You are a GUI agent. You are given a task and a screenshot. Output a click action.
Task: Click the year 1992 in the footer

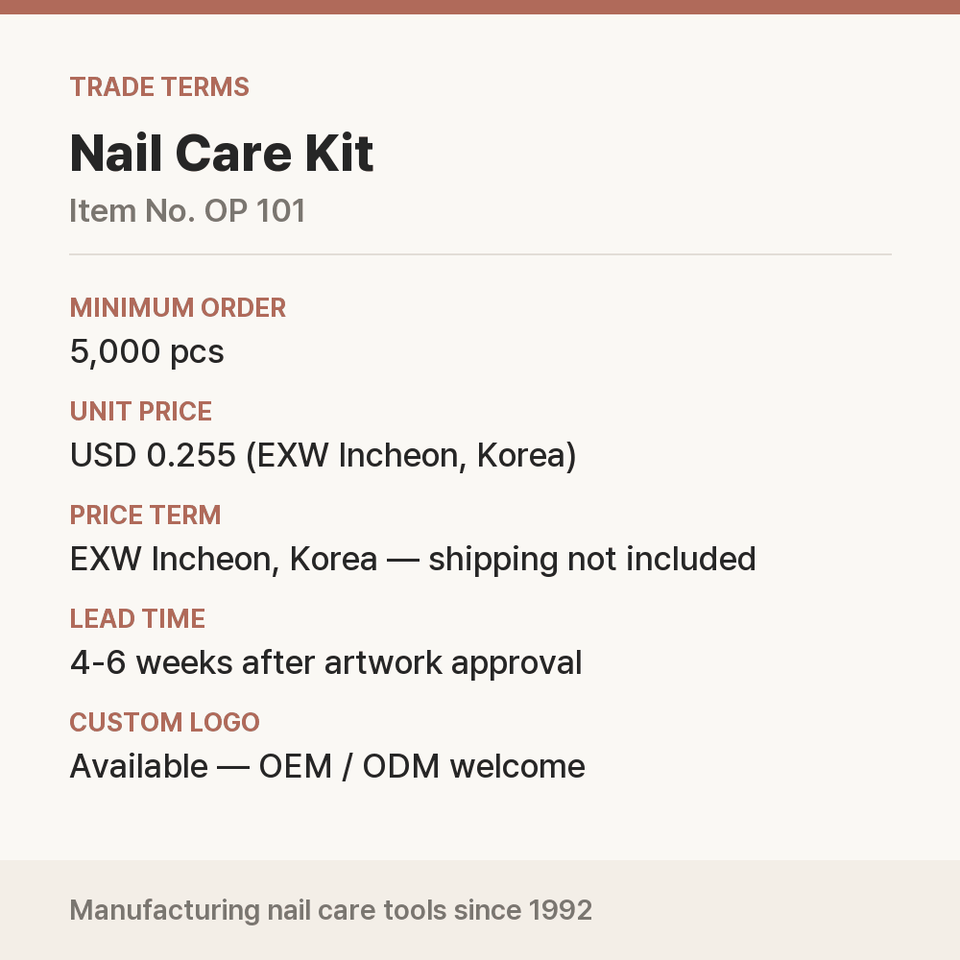point(560,910)
